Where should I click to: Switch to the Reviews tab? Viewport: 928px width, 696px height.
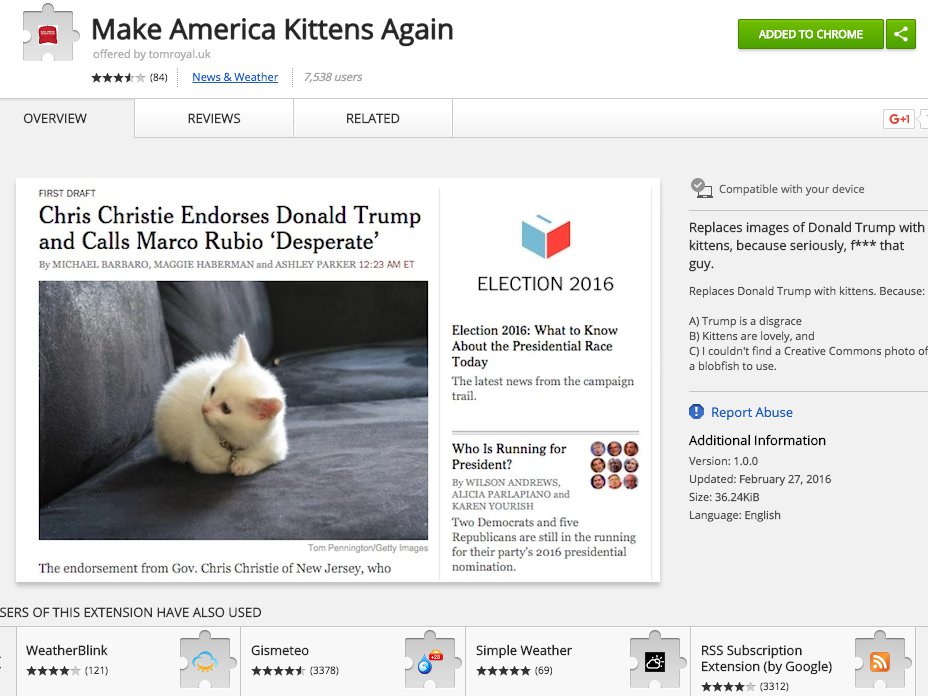(x=214, y=118)
